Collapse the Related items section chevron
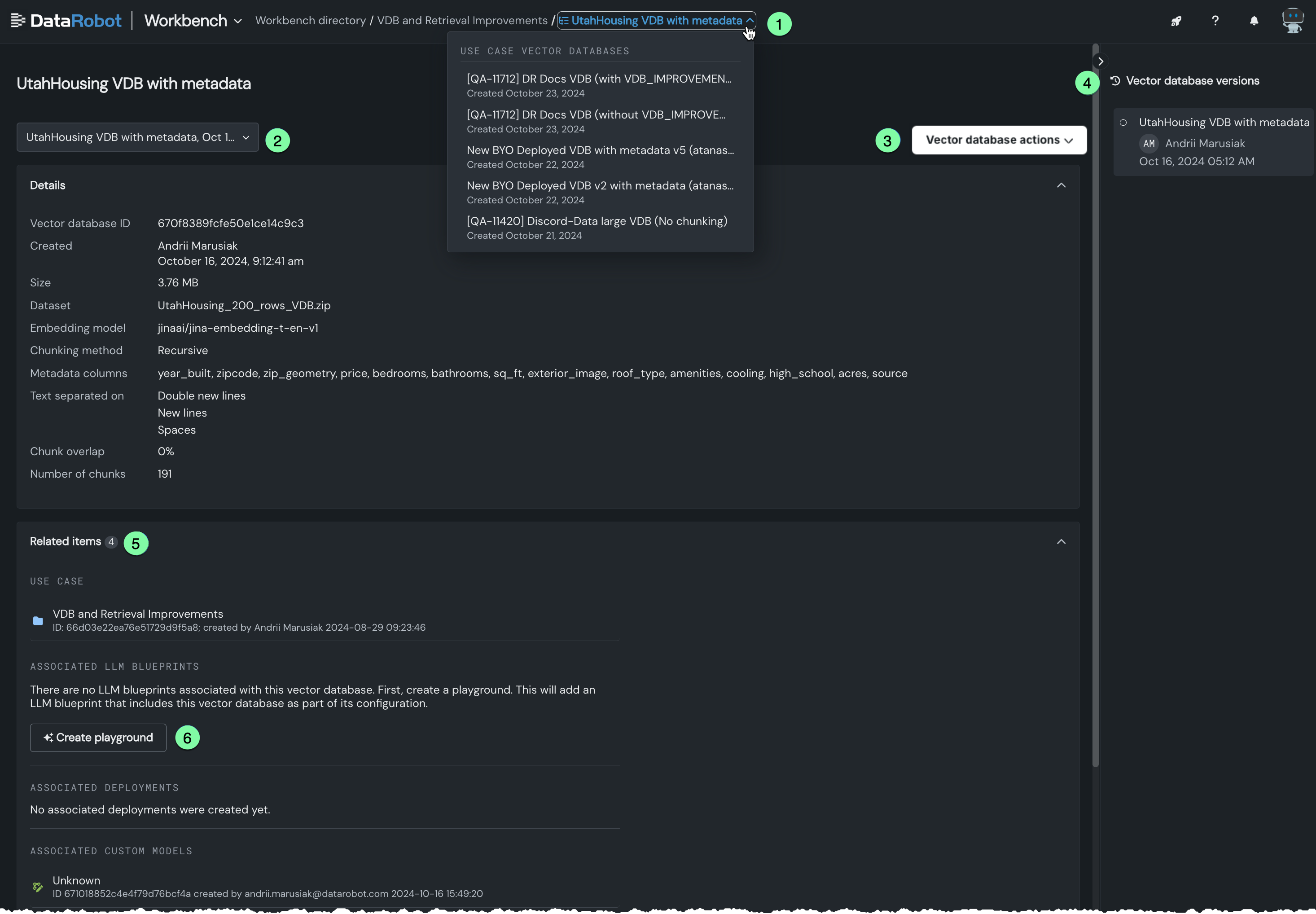This screenshot has height=914, width=1316. point(1061,541)
